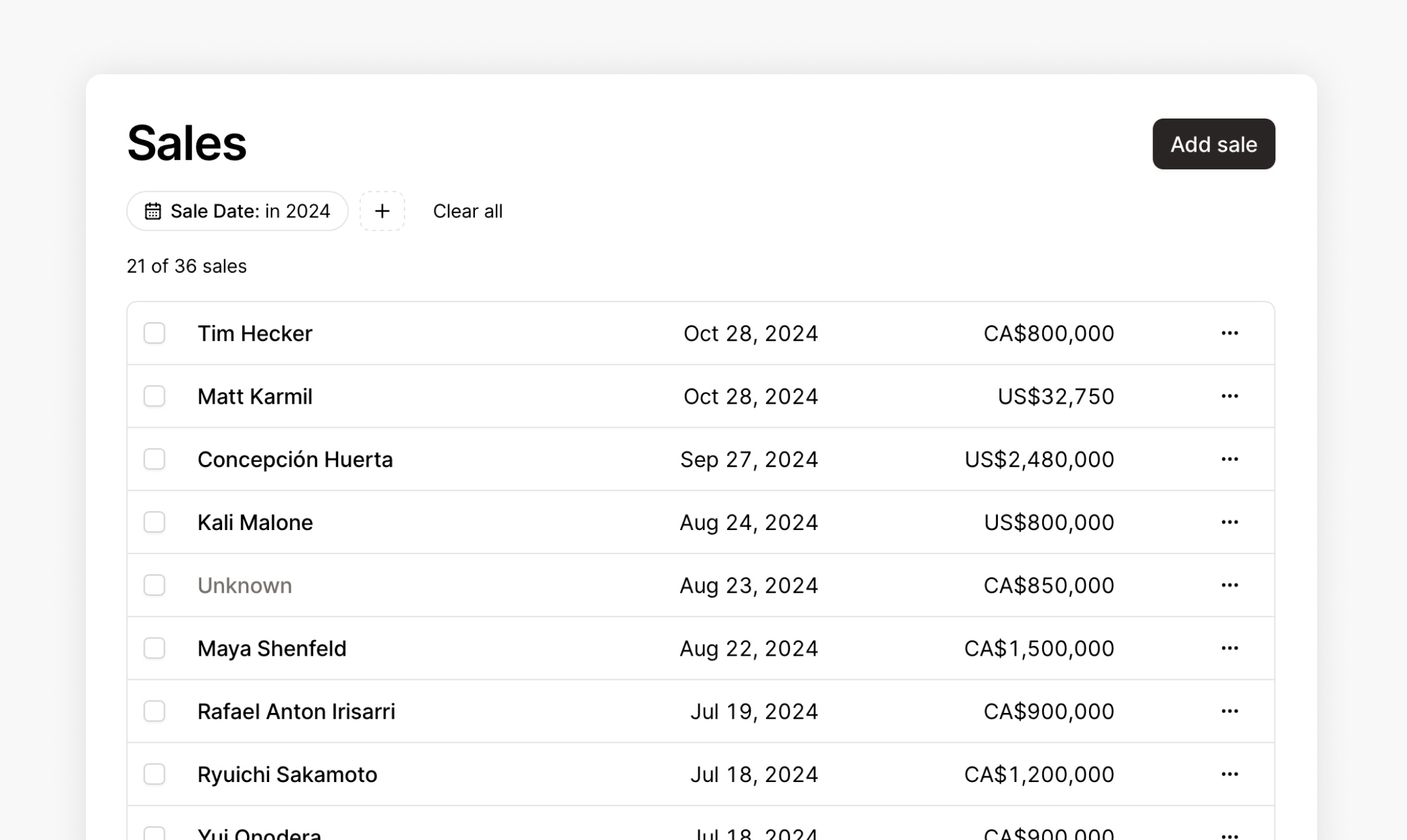1407x840 pixels.
Task: Check the Kali Malone row
Action: [x=154, y=522]
